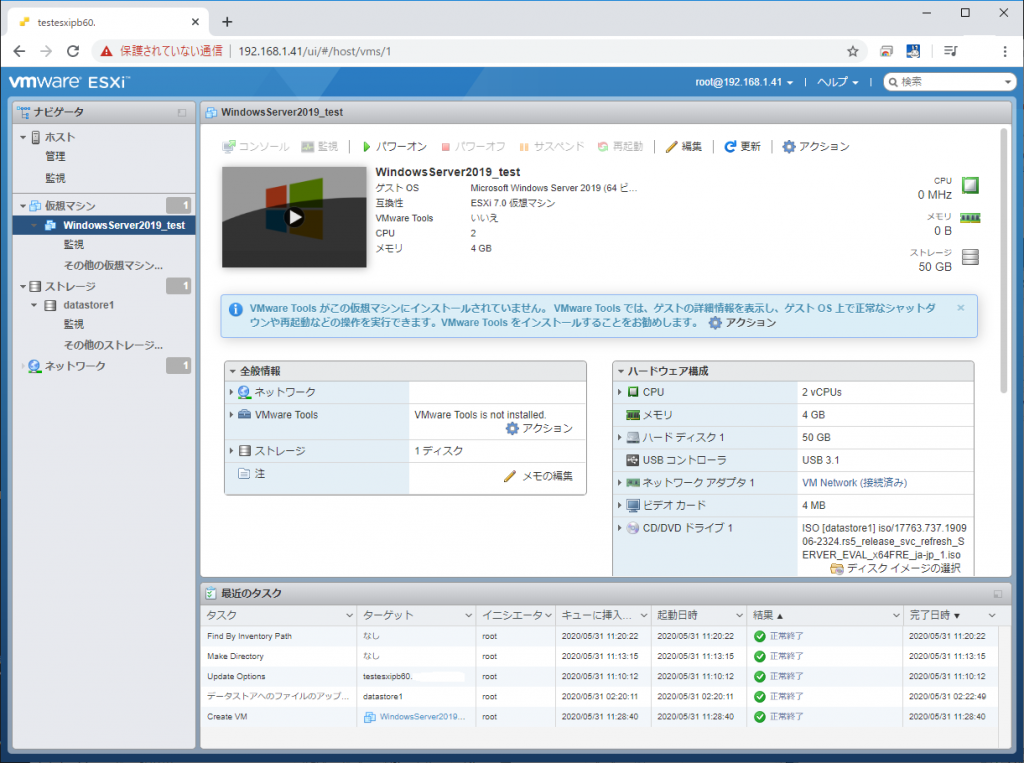Open the Help menu
The height and width of the screenshot is (763, 1024).
[x=837, y=82]
